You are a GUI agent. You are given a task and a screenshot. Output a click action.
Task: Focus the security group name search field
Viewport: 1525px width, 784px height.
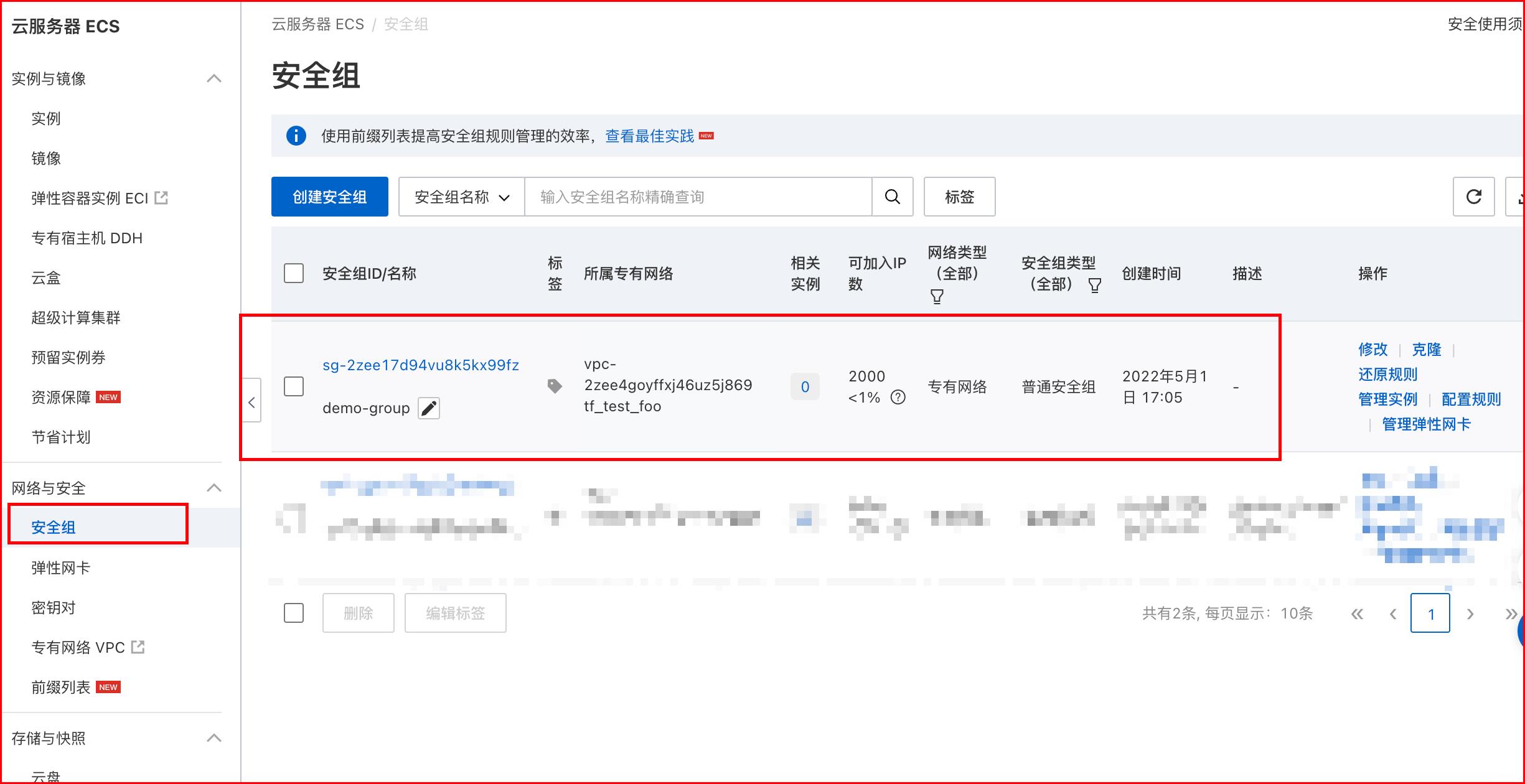(x=698, y=197)
